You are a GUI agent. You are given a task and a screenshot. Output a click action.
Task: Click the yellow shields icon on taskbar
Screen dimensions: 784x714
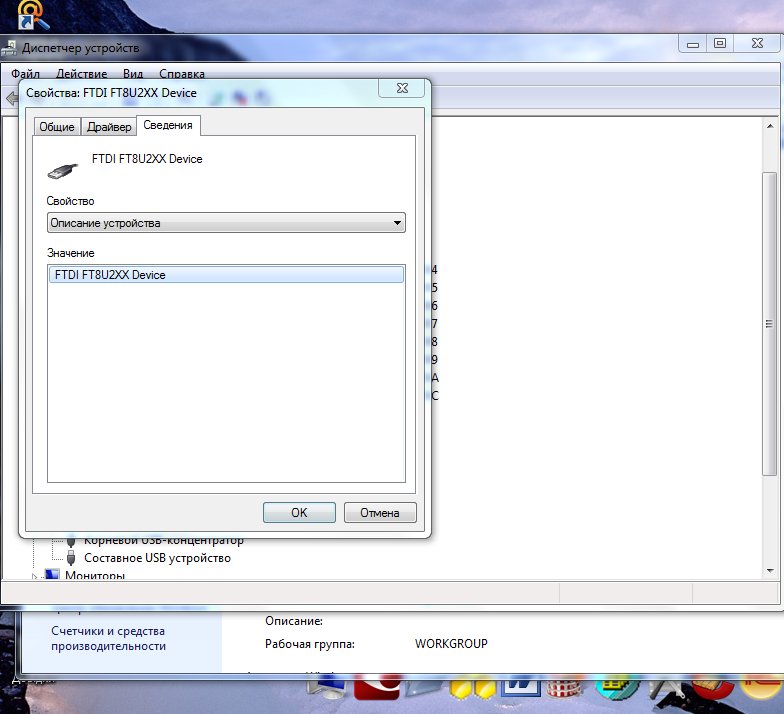tap(472, 688)
